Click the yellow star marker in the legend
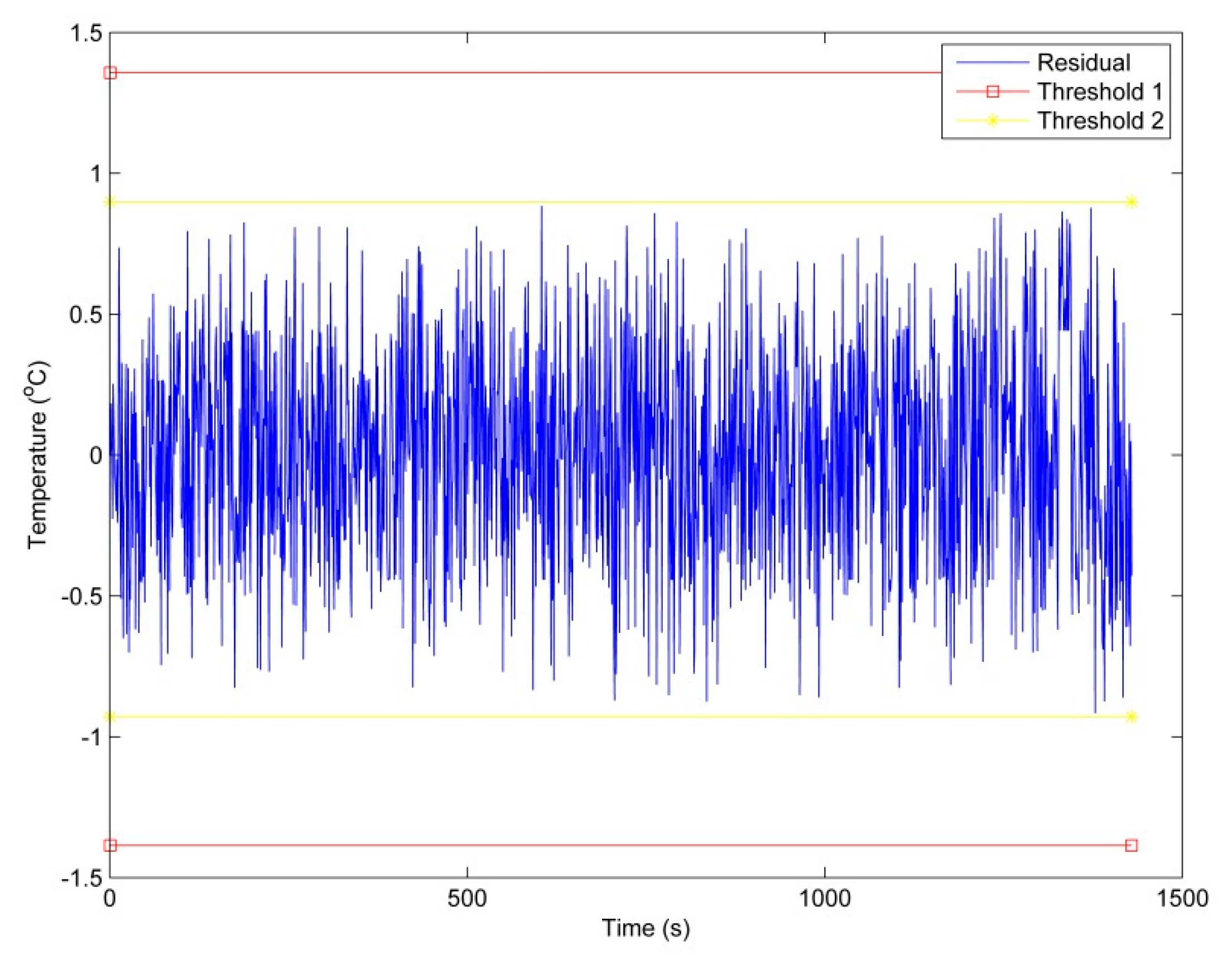 coord(993,120)
